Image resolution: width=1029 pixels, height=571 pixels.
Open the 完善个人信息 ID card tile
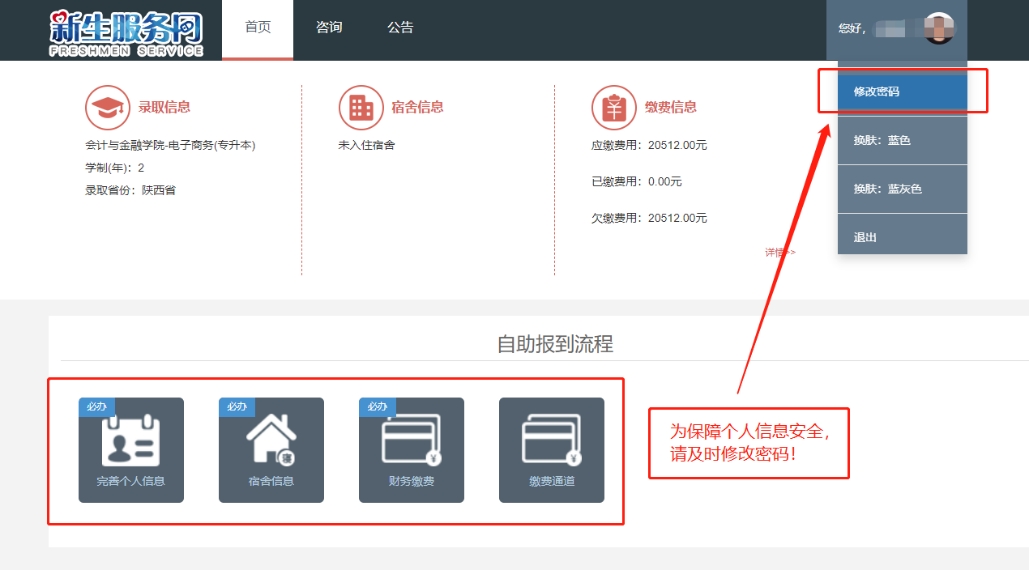pyautogui.click(x=131, y=450)
